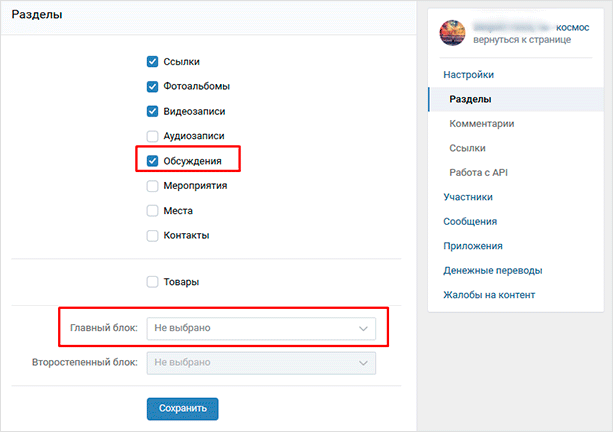Check the Места checkbox
The width and height of the screenshot is (613, 432).
(x=153, y=211)
